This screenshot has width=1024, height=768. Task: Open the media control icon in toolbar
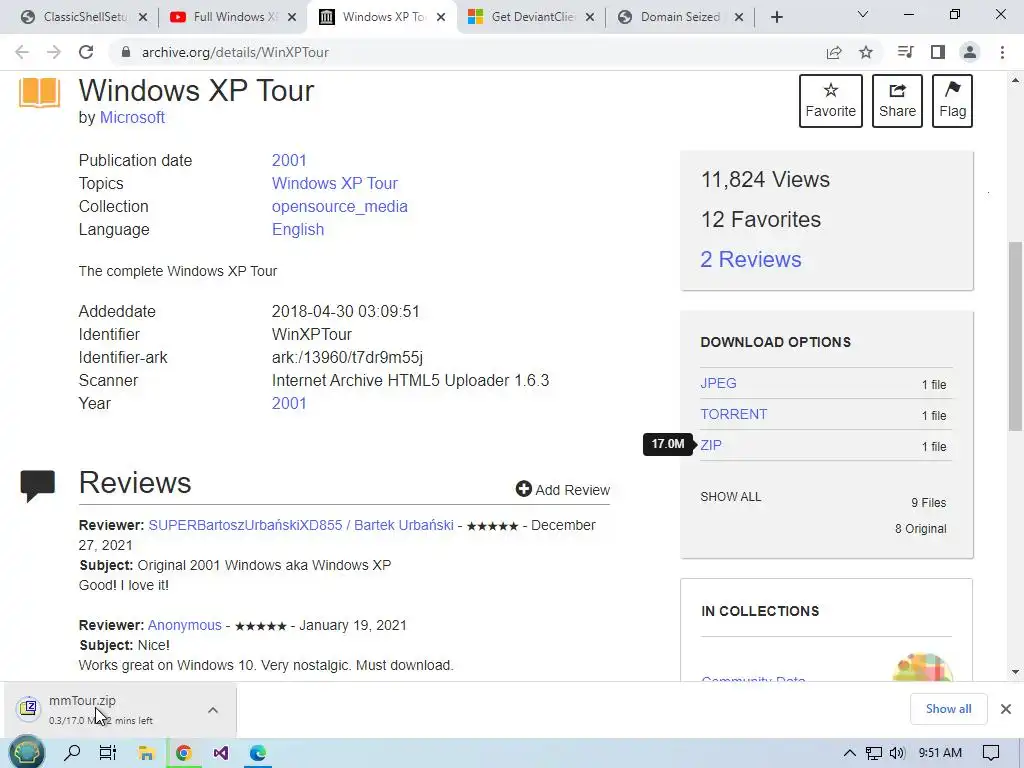coord(905,52)
